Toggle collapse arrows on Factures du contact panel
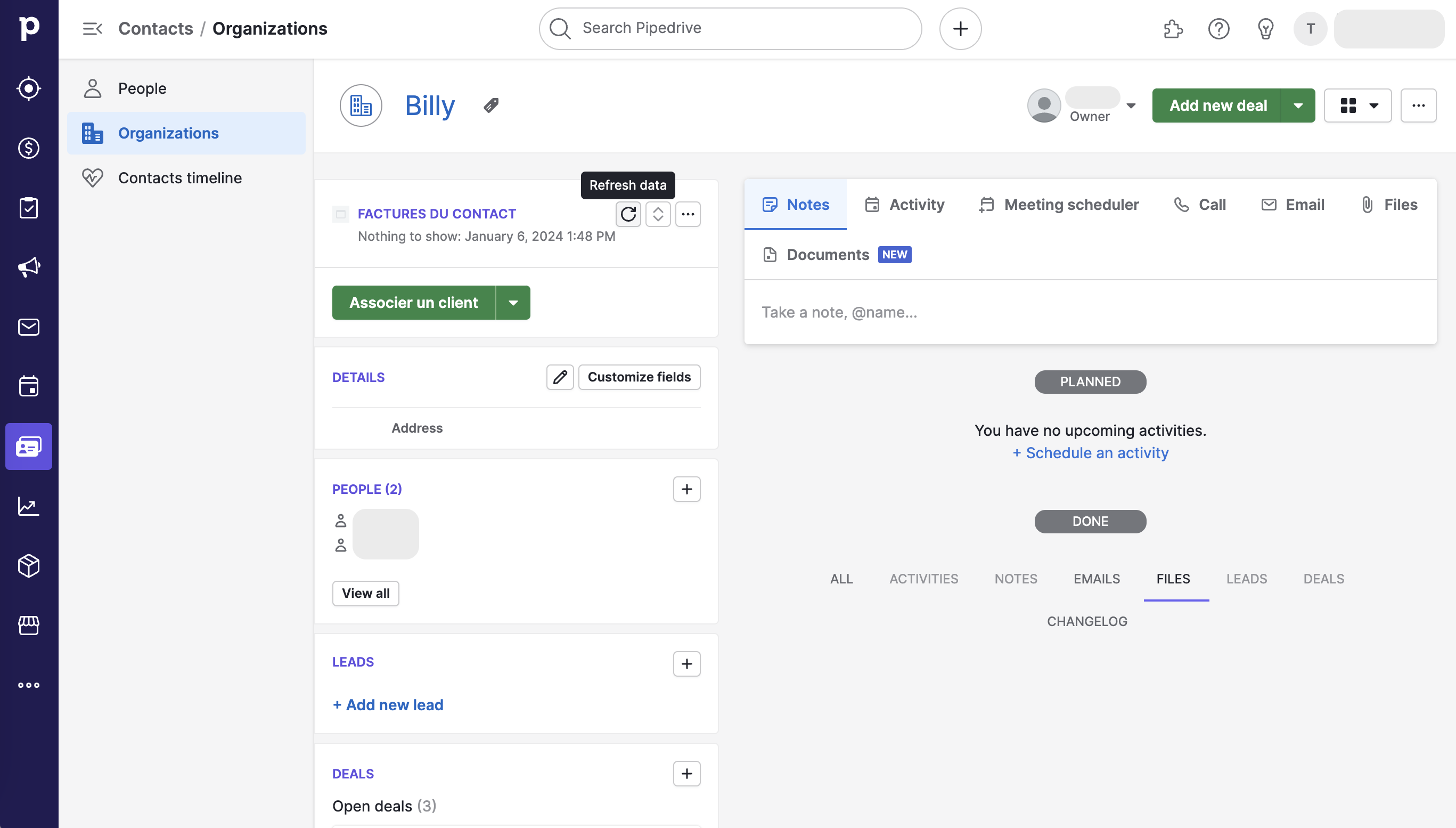 658,214
